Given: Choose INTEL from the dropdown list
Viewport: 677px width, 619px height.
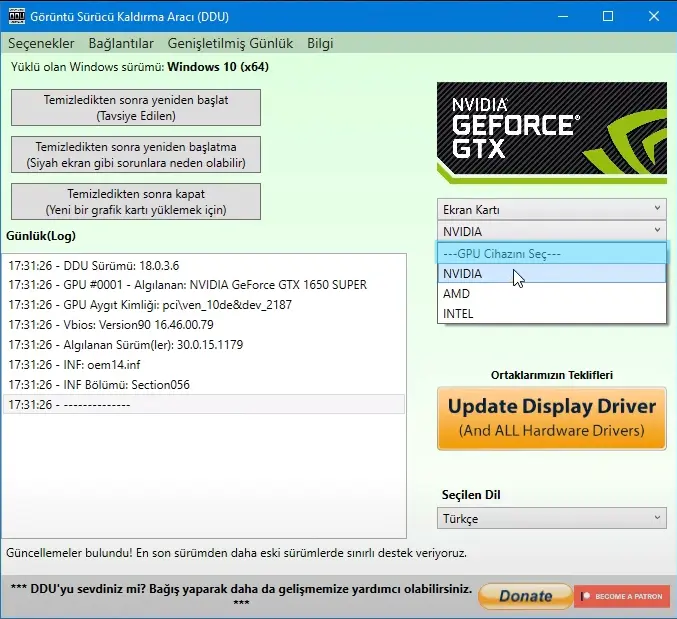Looking at the screenshot, I should pyautogui.click(x=552, y=313).
